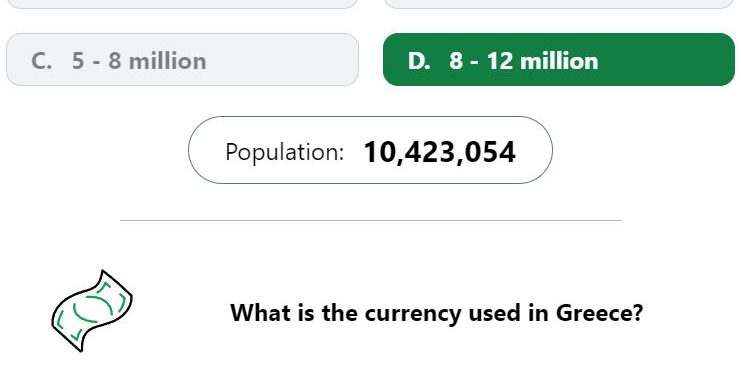Click the "5 - 8 million" text
Image resolution: width=741 pixels, height=375 pixels.
tap(139, 61)
